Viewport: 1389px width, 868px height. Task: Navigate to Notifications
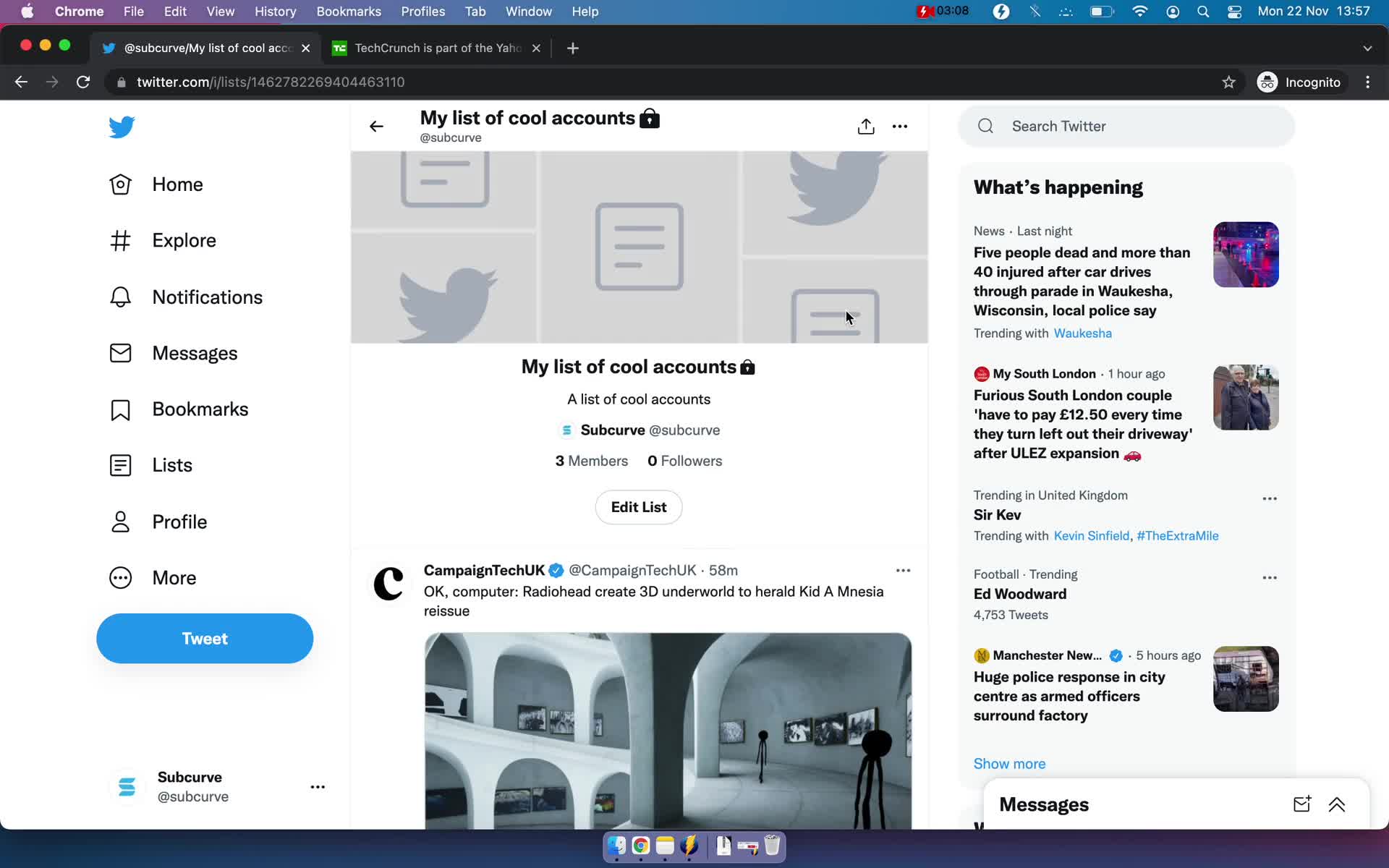pyautogui.click(x=207, y=297)
